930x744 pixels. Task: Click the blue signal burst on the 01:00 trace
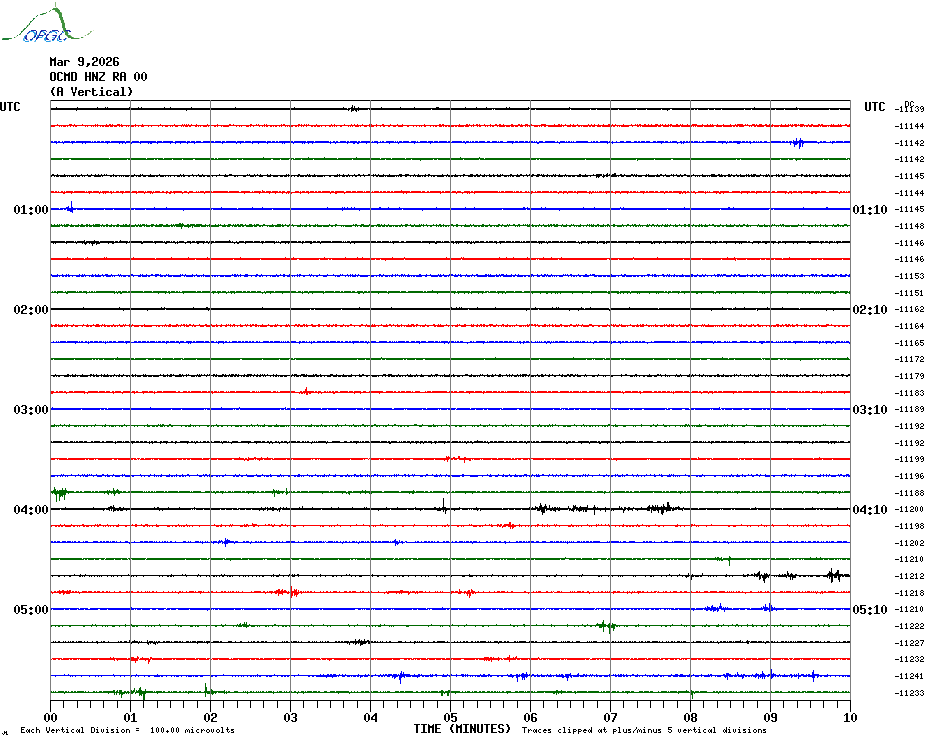coord(69,208)
